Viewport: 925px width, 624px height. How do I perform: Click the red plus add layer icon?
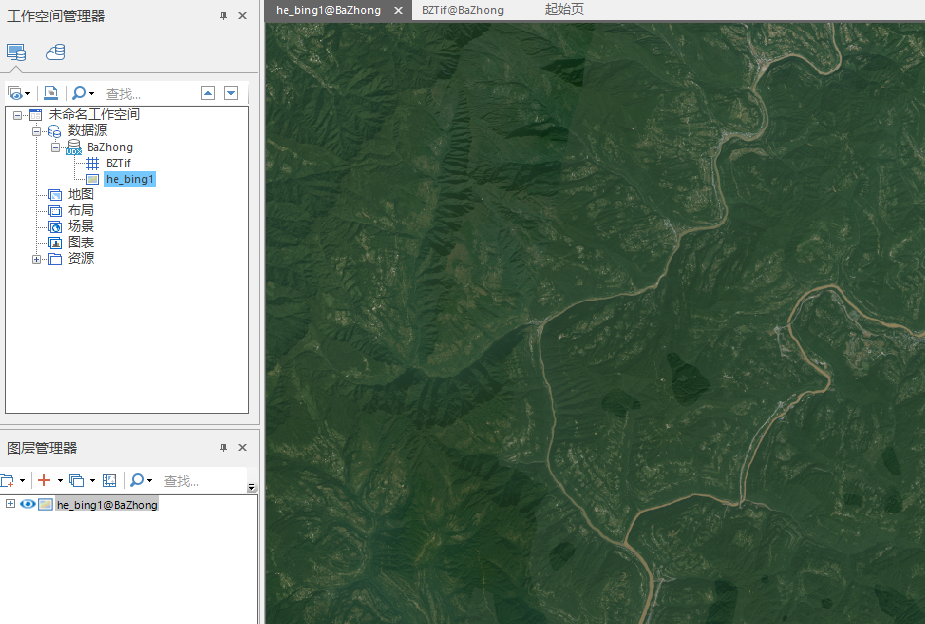click(x=44, y=480)
